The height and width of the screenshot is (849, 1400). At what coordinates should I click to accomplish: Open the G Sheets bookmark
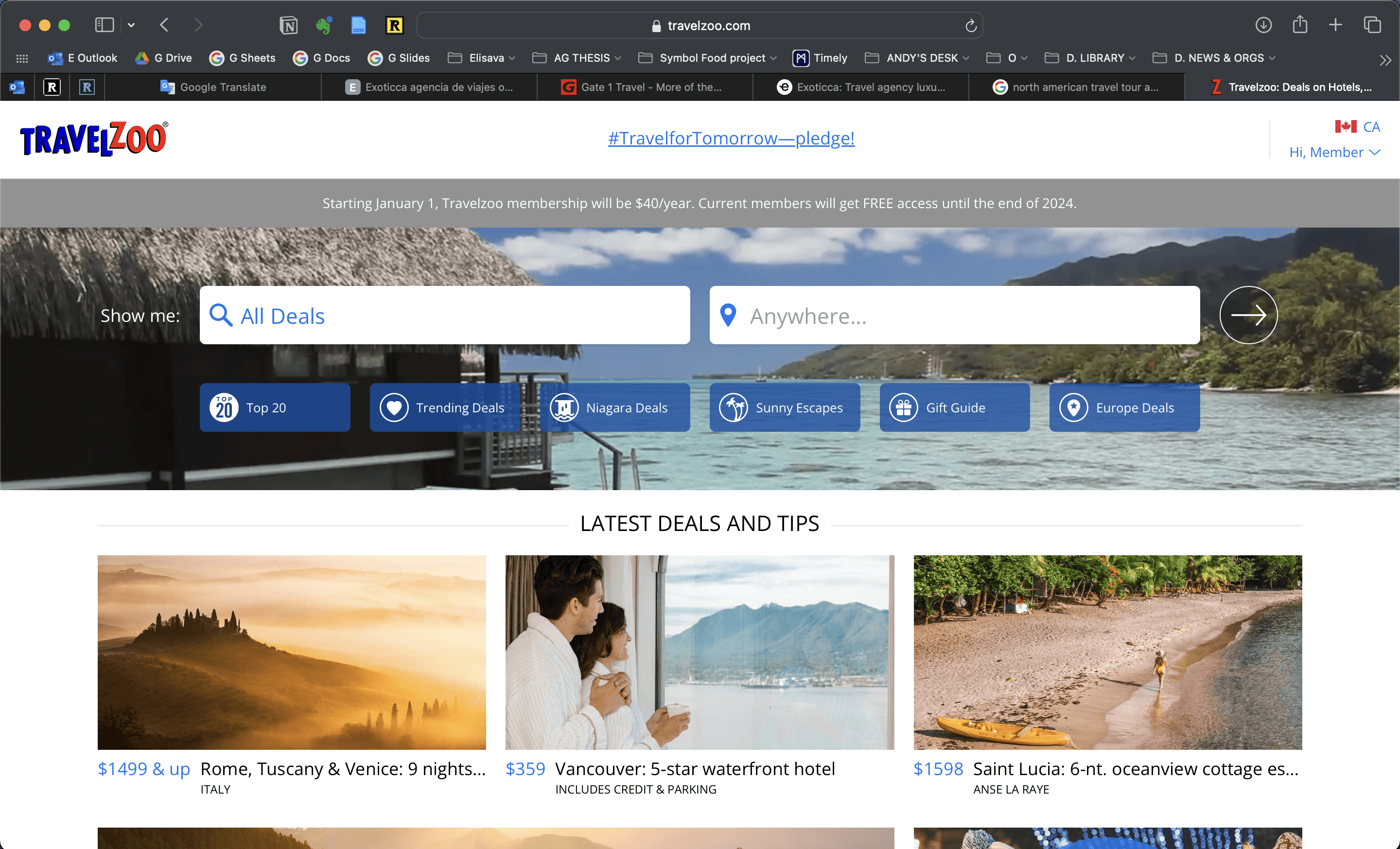[242, 58]
